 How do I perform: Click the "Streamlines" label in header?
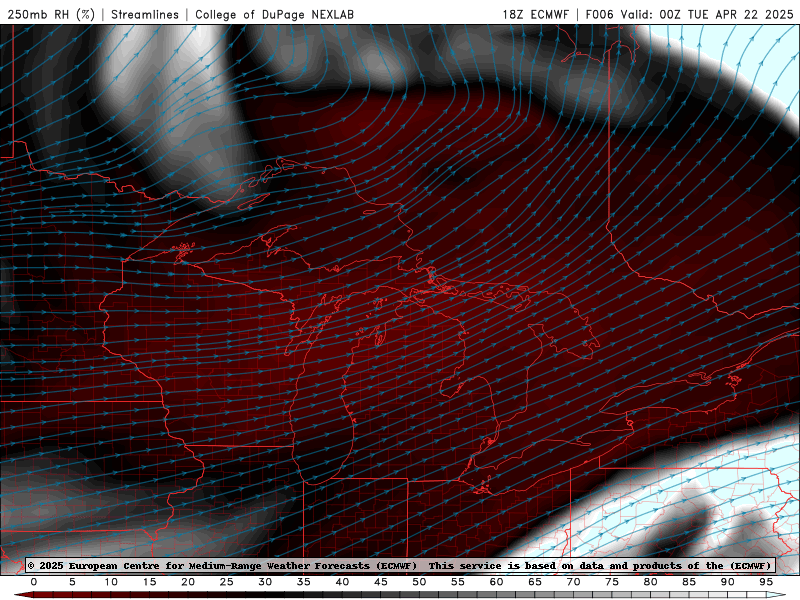pyautogui.click(x=145, y=14)
